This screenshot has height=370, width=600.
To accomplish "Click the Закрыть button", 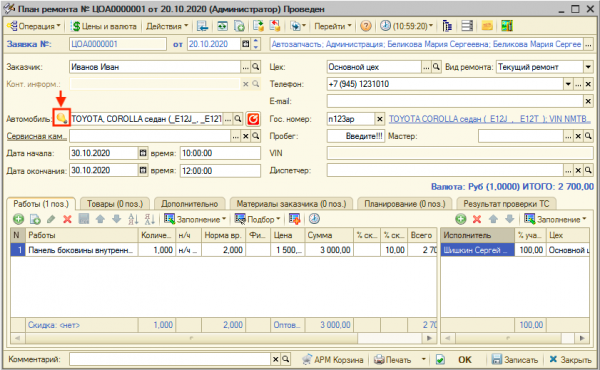I will tap(570, 360).
